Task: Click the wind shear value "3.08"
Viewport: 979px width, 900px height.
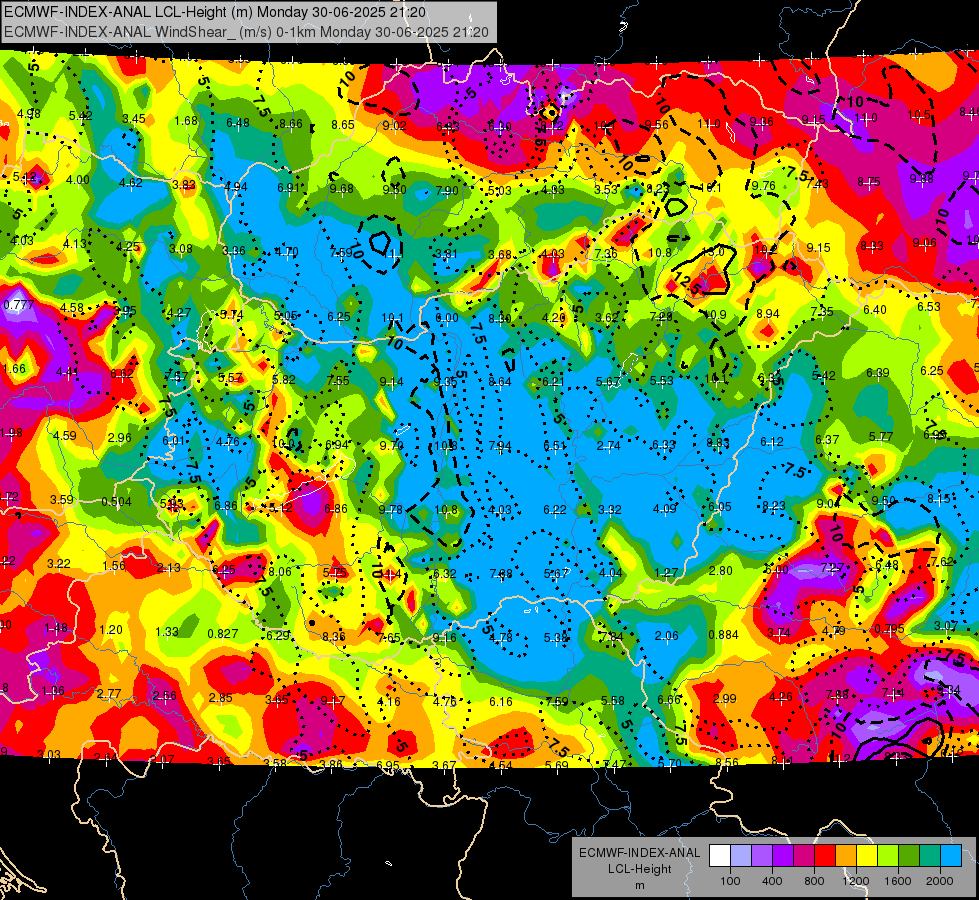Action: (x=181, y=249)
